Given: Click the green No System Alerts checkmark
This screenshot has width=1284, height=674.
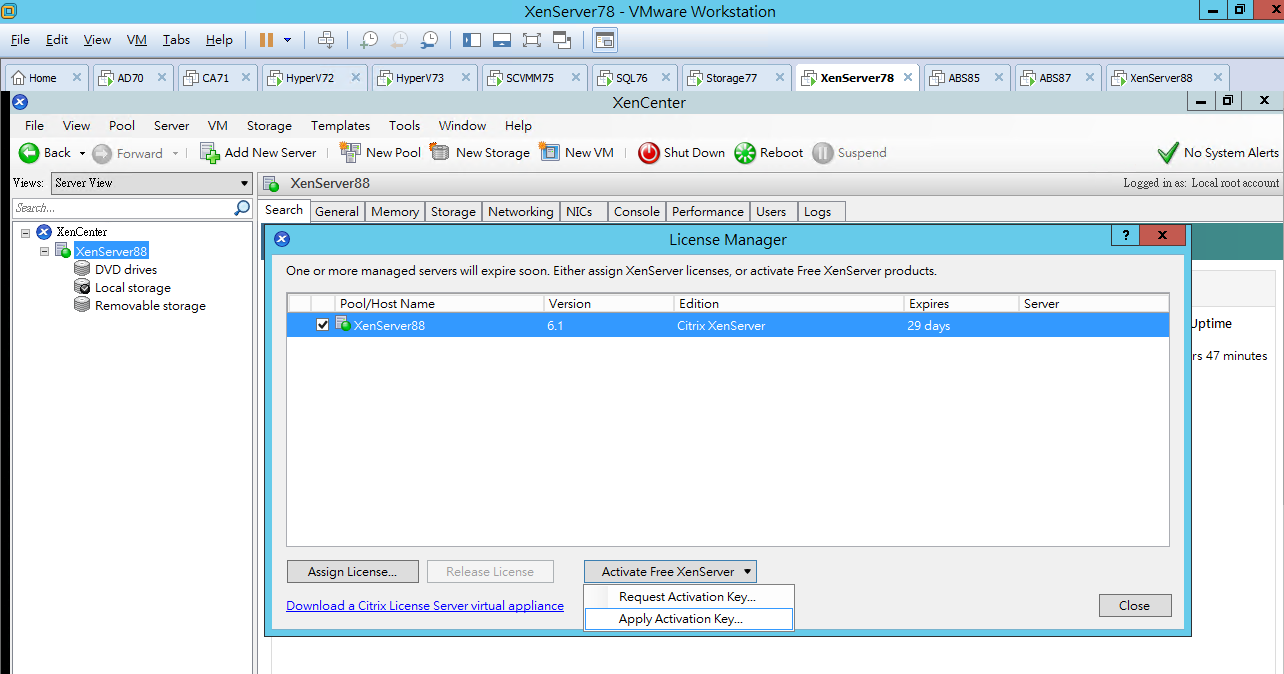Looking at the screenshot, I should click(x=1167, y=153).
